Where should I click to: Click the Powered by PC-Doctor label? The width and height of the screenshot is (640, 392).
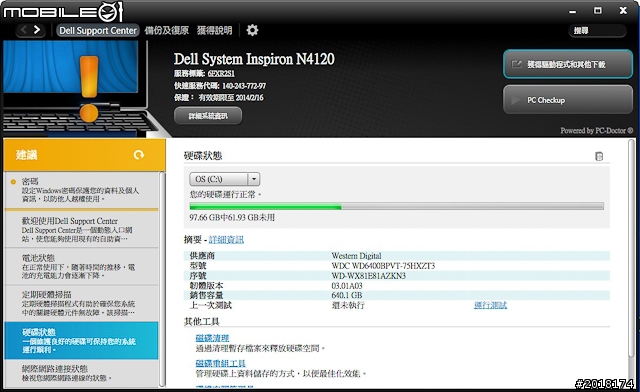596,131
